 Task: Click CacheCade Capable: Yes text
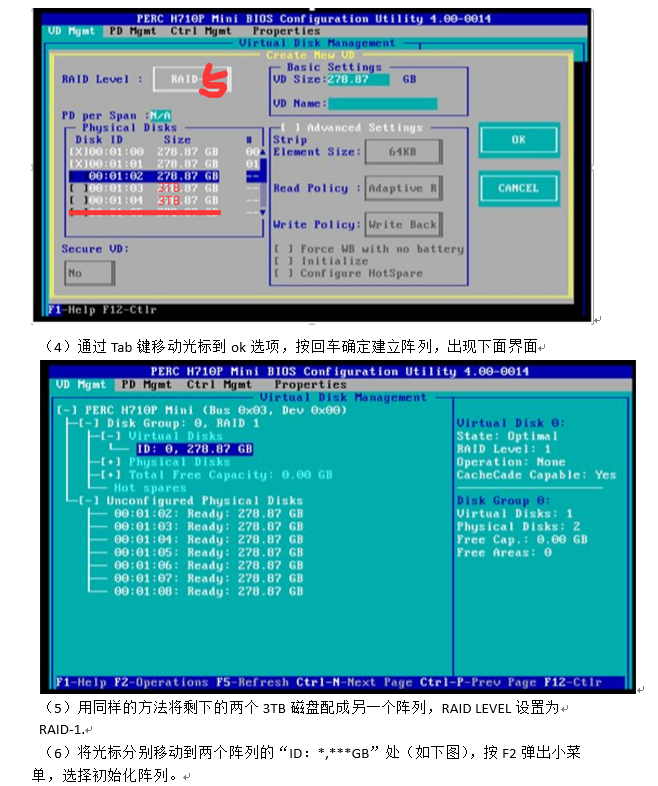click(536, 475)
